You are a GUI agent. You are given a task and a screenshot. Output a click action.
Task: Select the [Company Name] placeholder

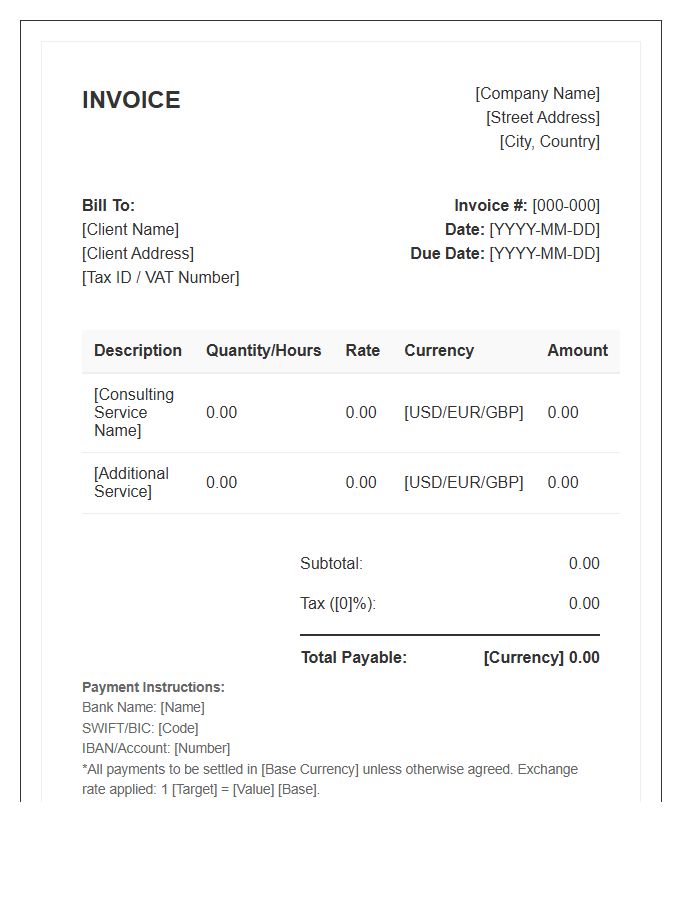pos(537,94)
